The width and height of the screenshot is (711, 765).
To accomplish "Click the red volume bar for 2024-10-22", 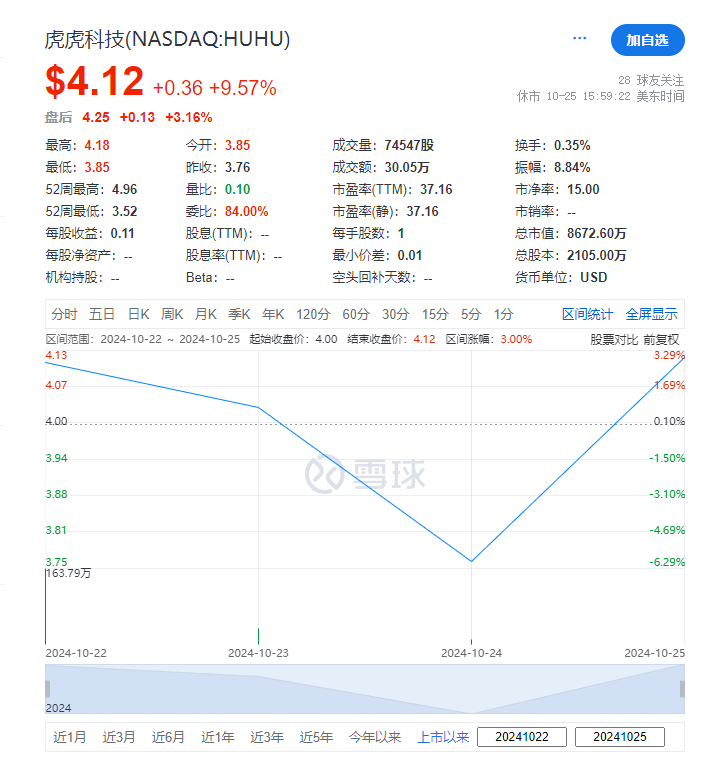I will point(45,607).
